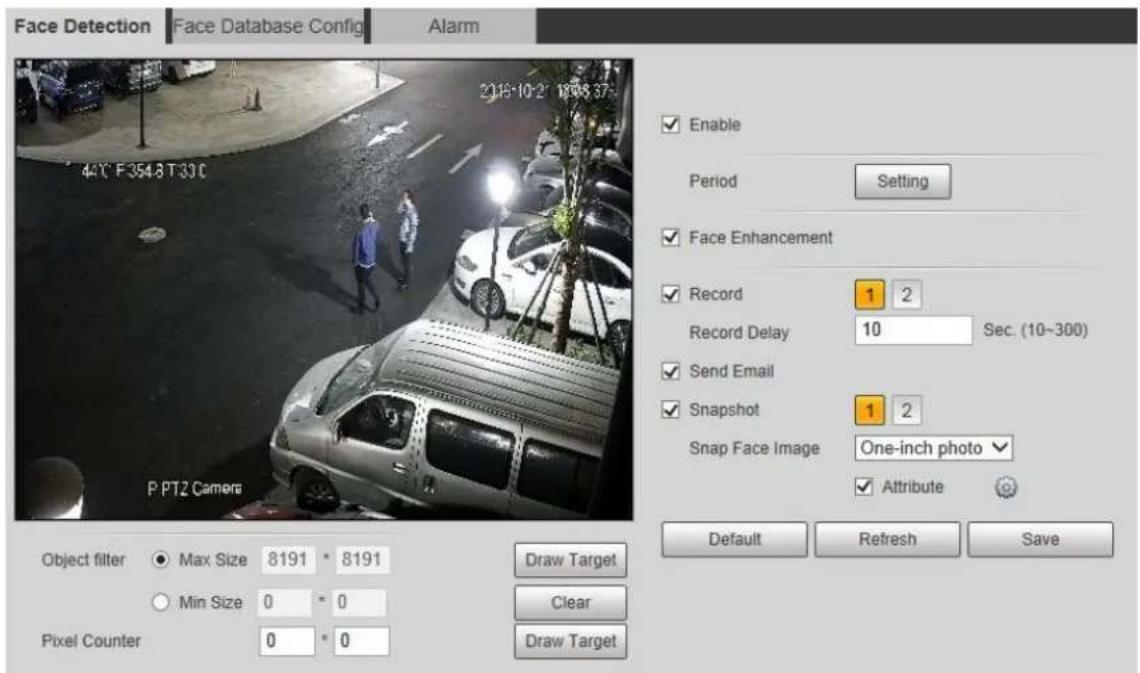Open the Period Setting button
Image resolution: width=1140 pixels, height=673 pixels.
[902, 181]
